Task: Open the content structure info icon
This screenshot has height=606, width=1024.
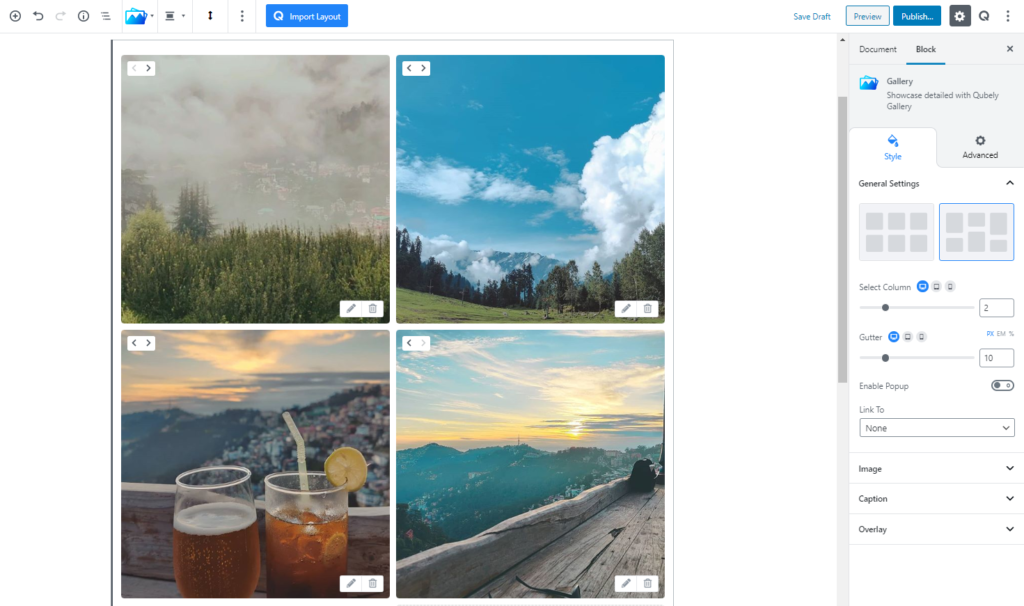Action: coord(83,16)
